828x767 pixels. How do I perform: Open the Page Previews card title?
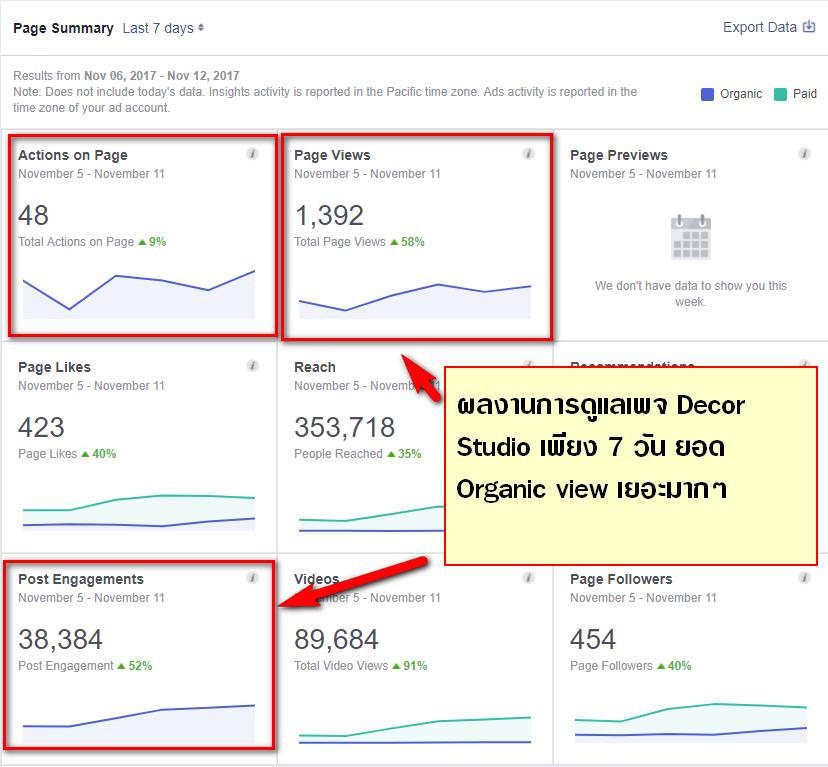(x=618, y=155)
